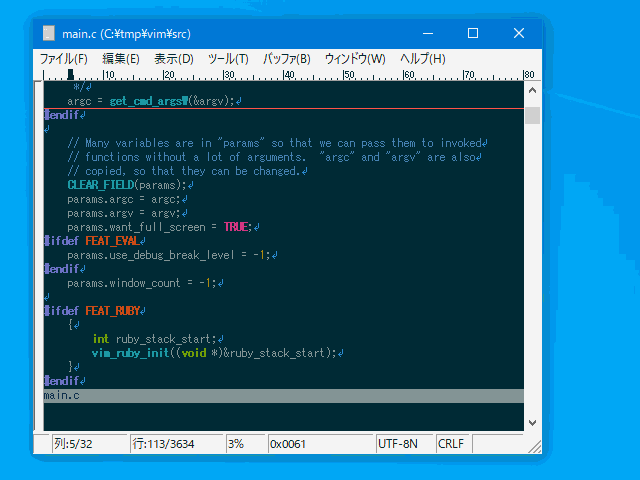Viewport: 640px width, 480px height.
Task: Click the 行:113/3634 line status field
Action: [177, 444]
